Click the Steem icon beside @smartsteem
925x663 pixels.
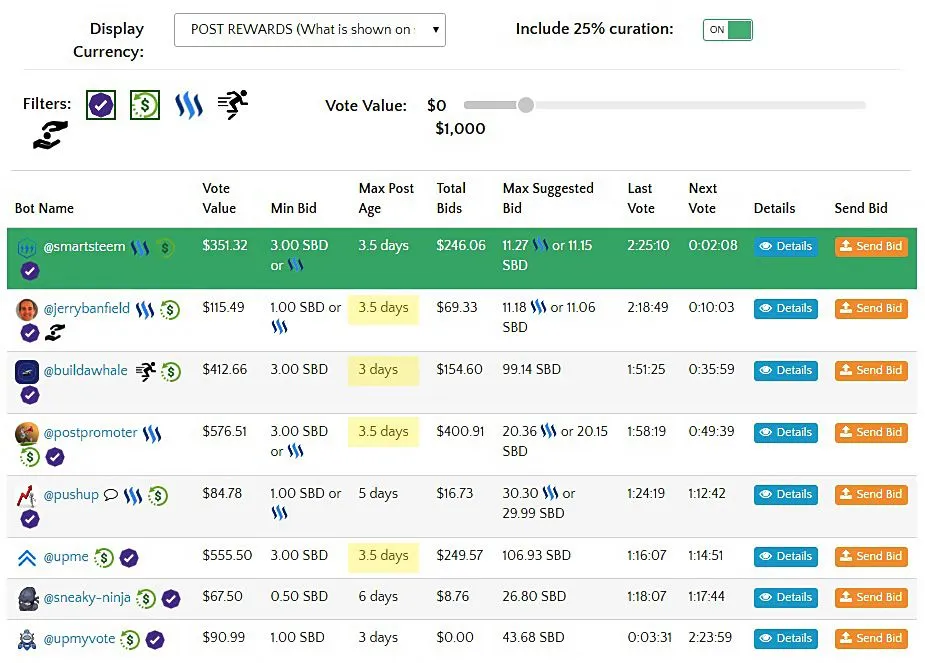pyautogui.click(x=140, y=248)
